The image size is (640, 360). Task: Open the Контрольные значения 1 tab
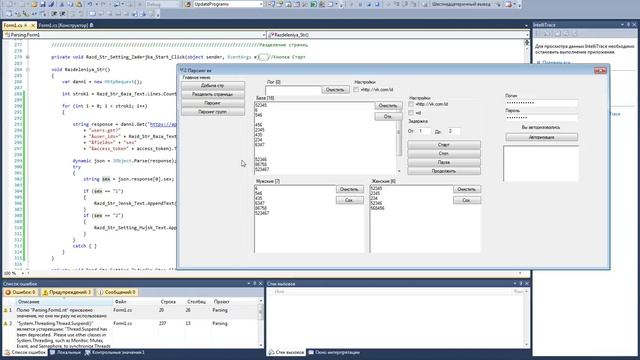coord(115,352)
